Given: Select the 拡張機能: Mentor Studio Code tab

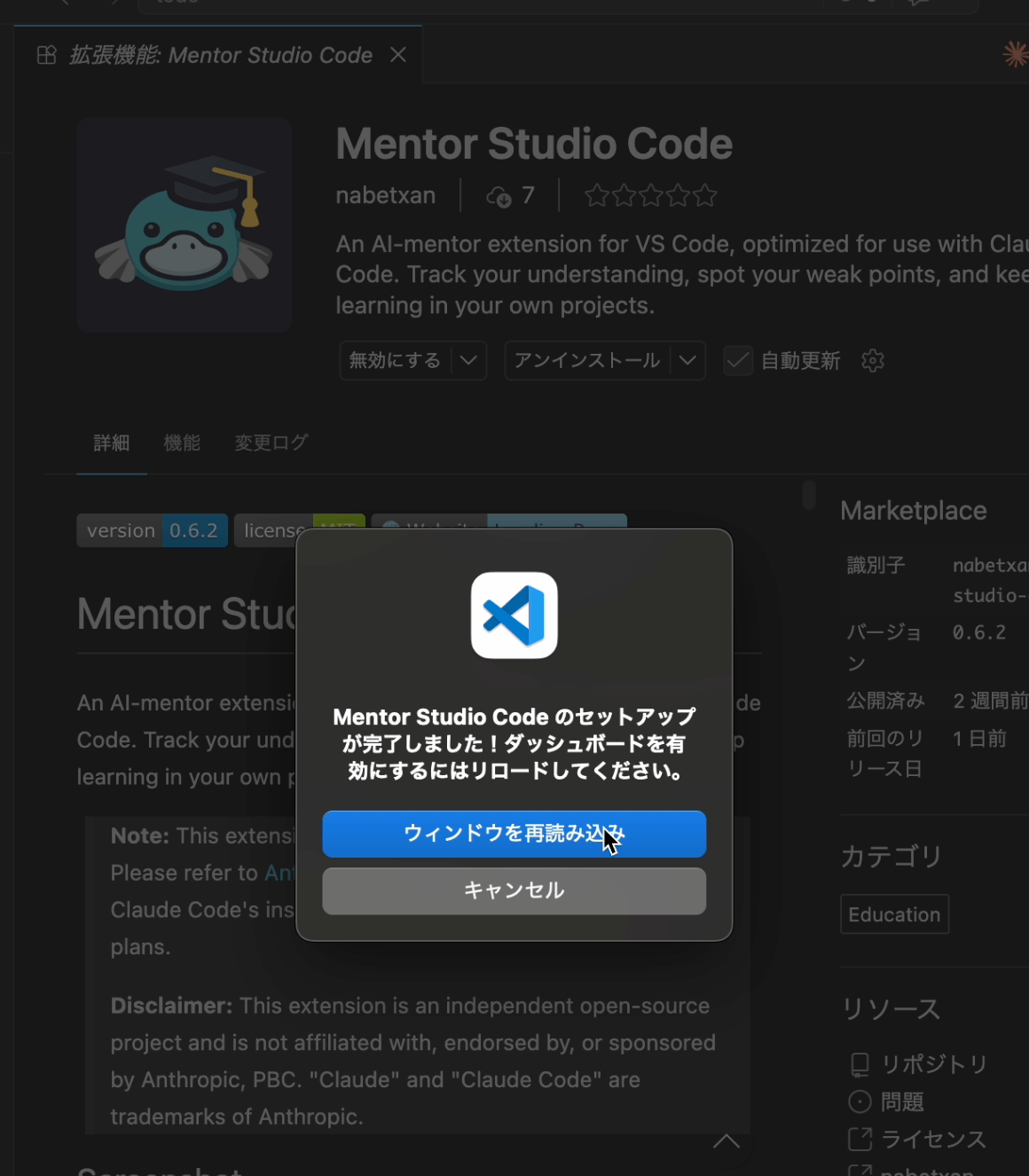Looking at the screenshot, I should point(219,55).
